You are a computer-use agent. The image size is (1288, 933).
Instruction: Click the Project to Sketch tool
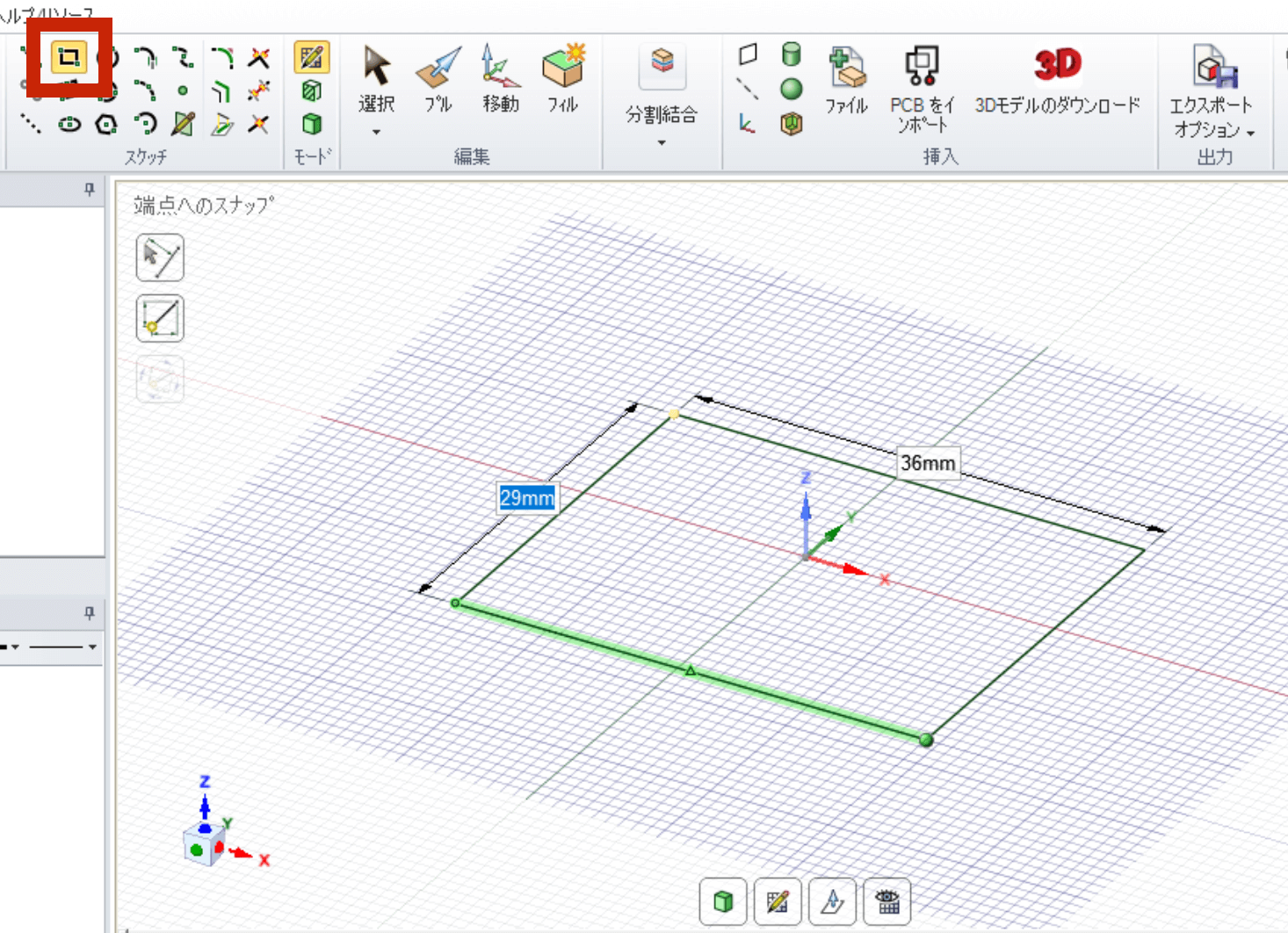coord(221,124)
